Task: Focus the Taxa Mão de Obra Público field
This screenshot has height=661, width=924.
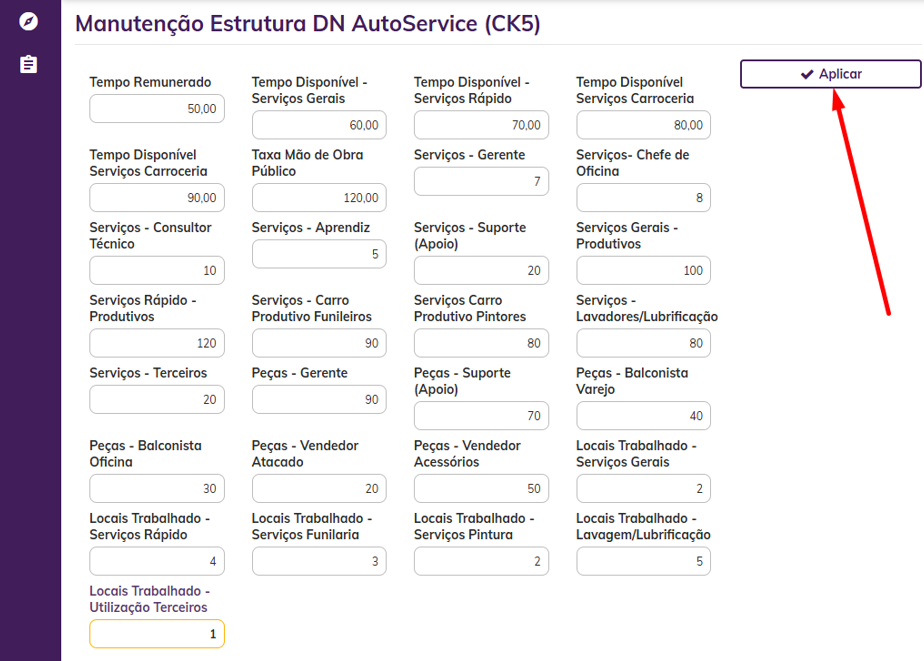Action: [x=319, y=198]
